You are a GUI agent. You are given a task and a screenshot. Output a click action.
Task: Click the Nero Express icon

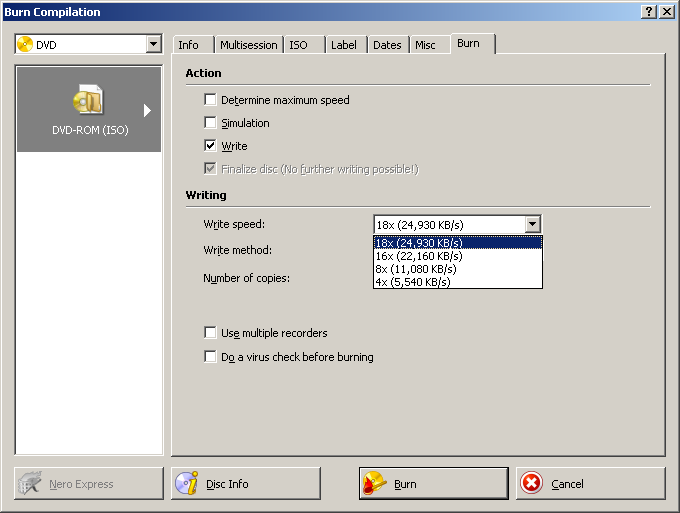pos(30,484)
